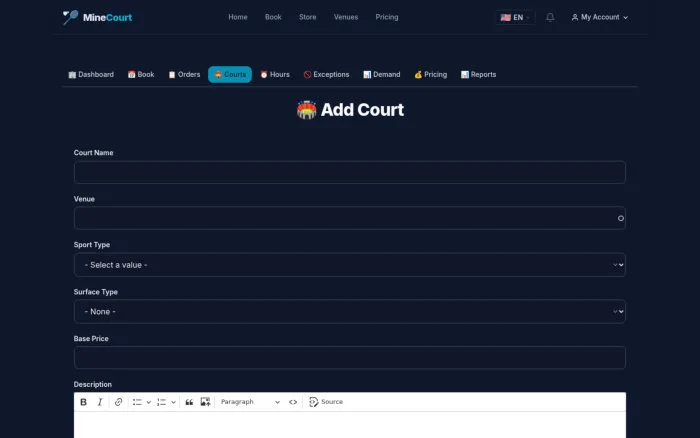700x438 pixels.
Task: Switch to the Orders tab
Action: coord(184,75)
